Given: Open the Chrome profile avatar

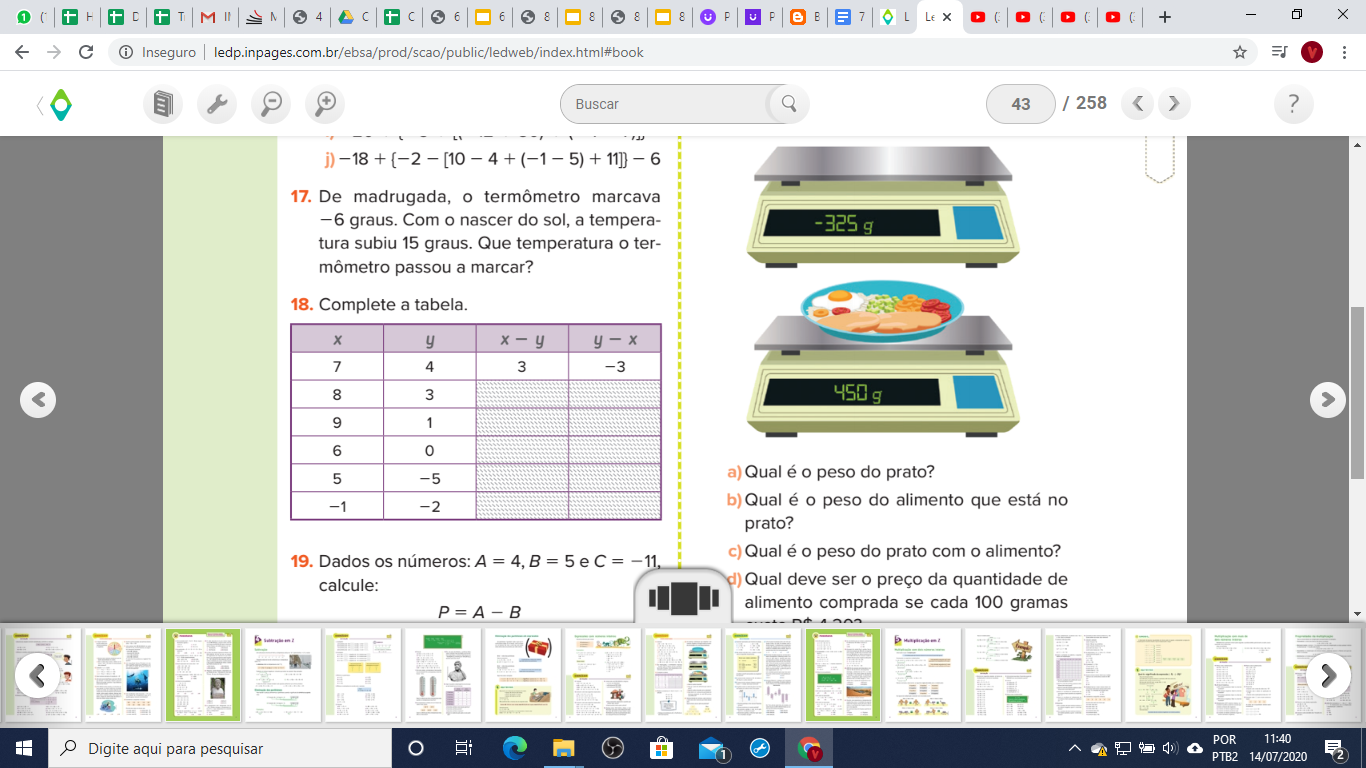Looking at the screenshot, I should coord(1312,52).
